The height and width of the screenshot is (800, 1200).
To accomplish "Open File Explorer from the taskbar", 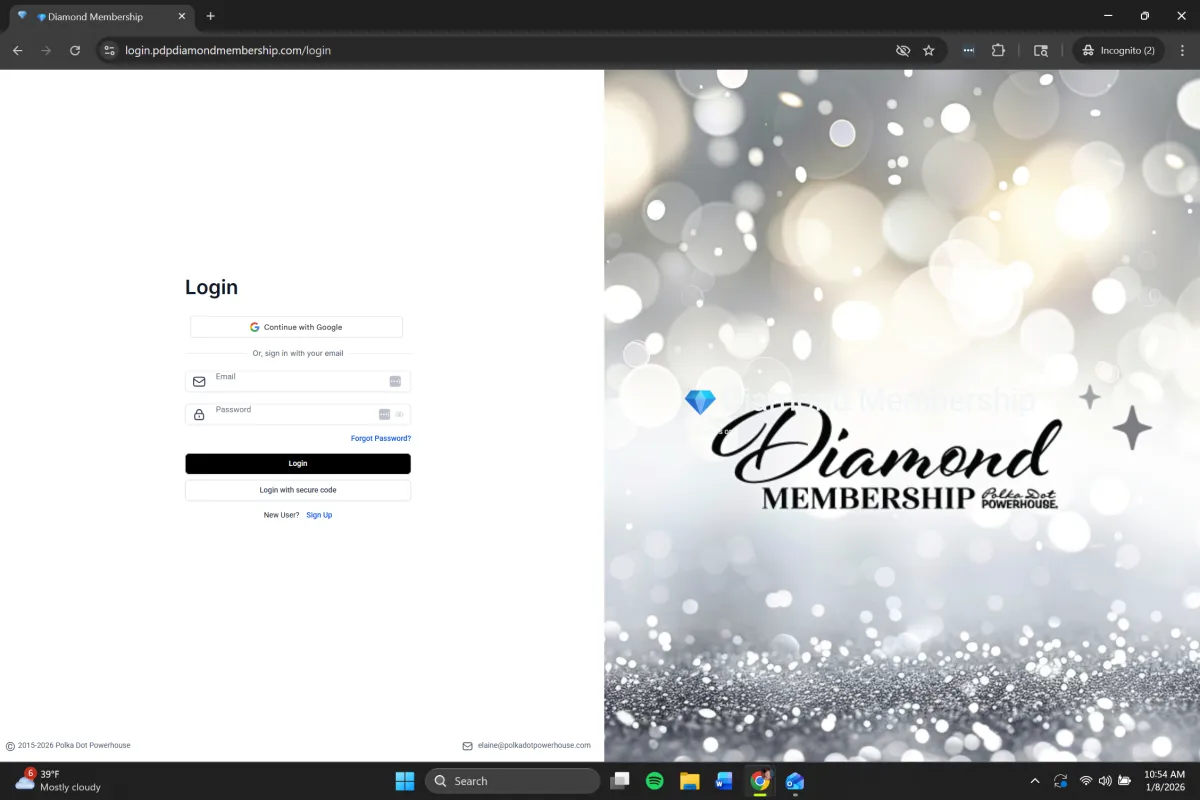I will (x=689, y=781).
